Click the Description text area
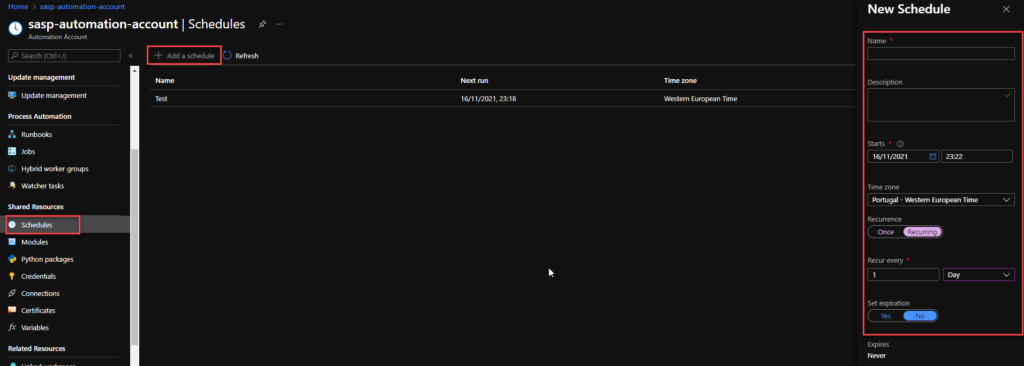Viewport: 1024px width, 366px height. 941,105
